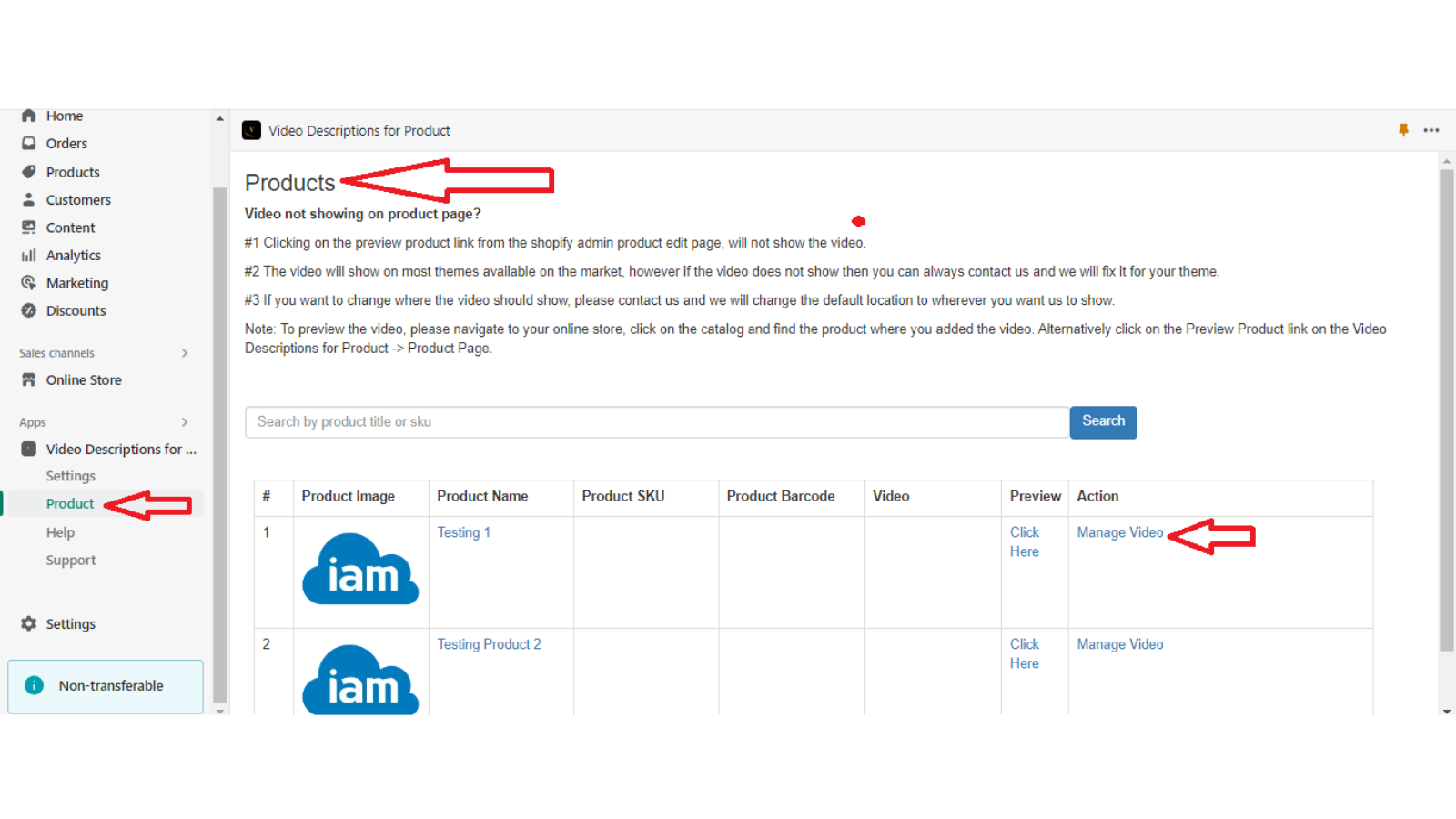Go to Discounts

[76, 310]
